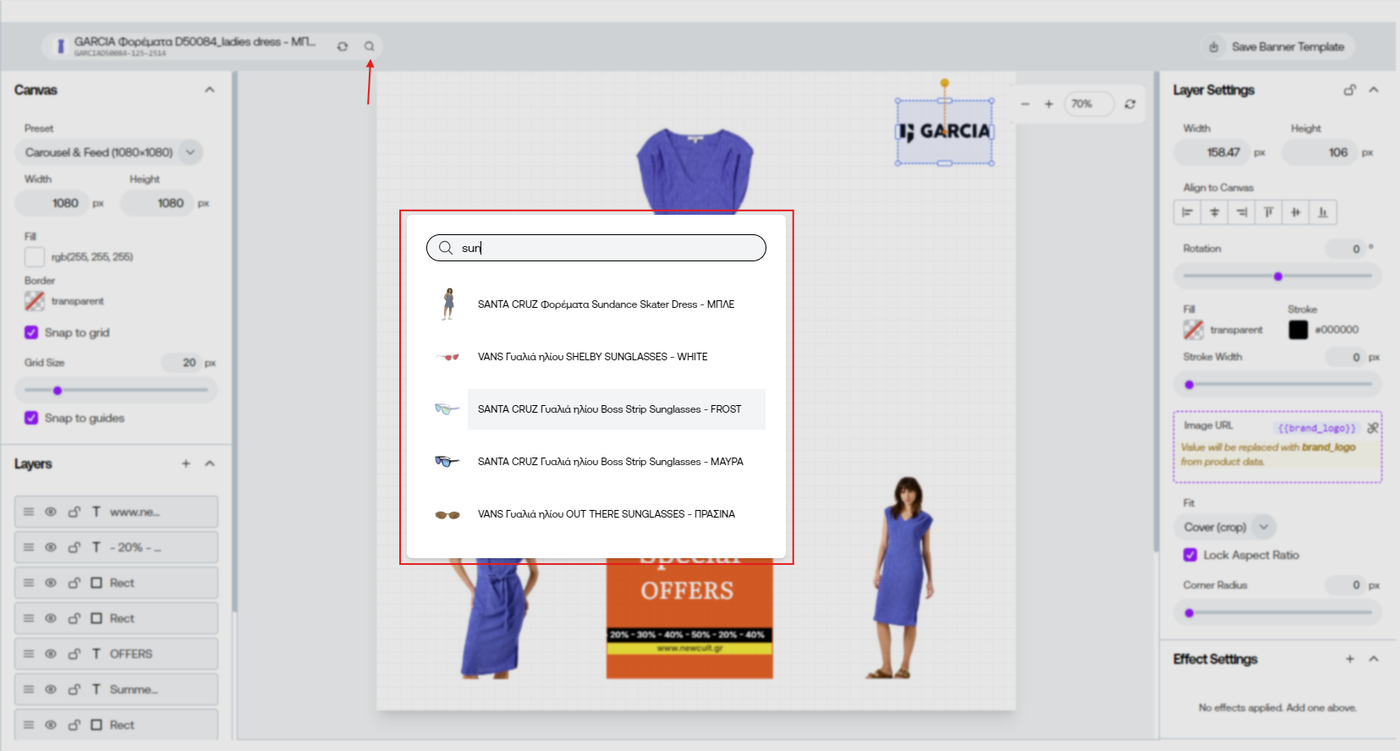Add a new layer with the Layers plus icon
Image resolution: width=1400 pixels, height=751 pixels.
click(x=186, y=464)
